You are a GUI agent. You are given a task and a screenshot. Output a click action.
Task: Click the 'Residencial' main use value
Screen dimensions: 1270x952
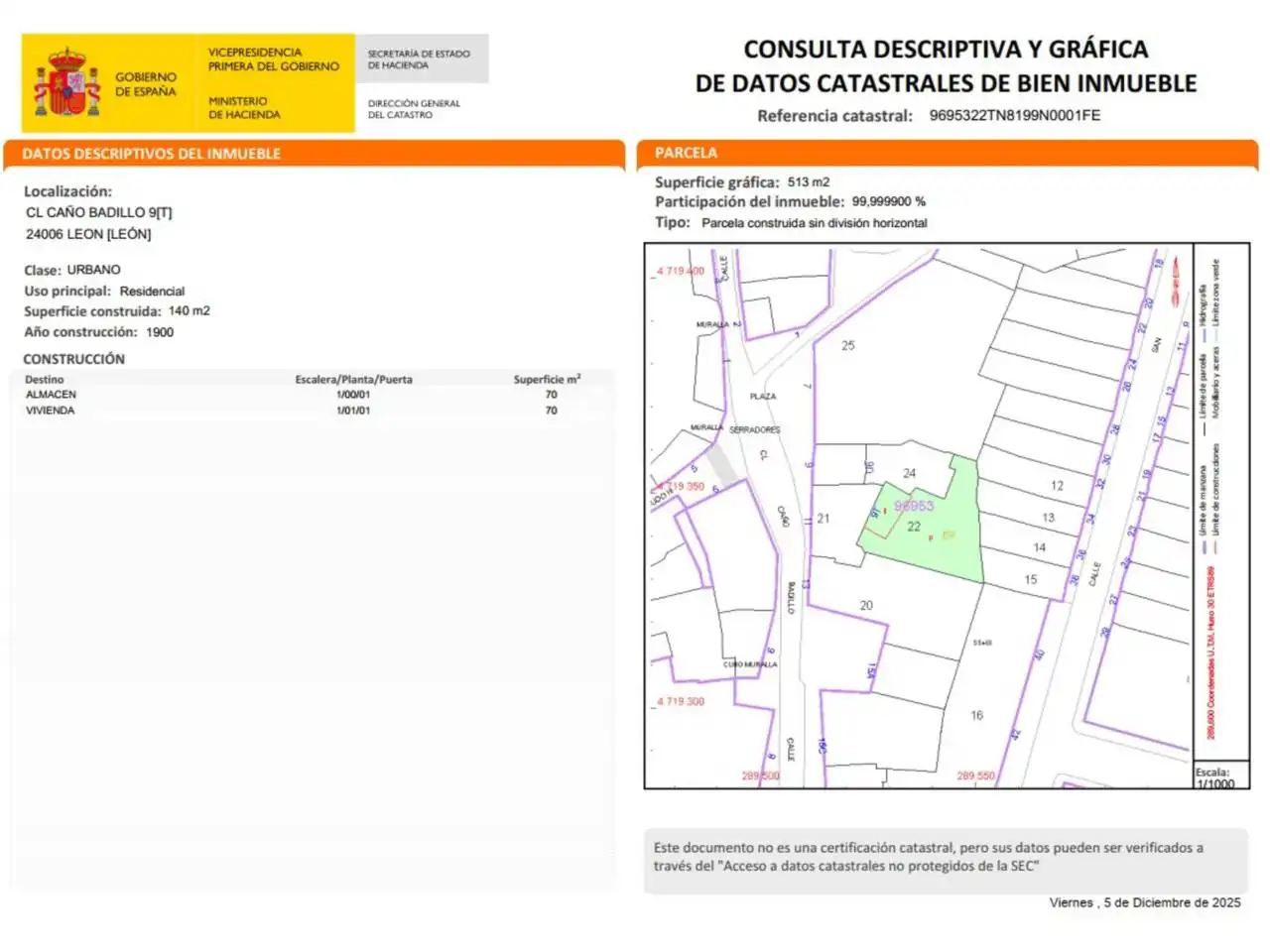point(152,292)
